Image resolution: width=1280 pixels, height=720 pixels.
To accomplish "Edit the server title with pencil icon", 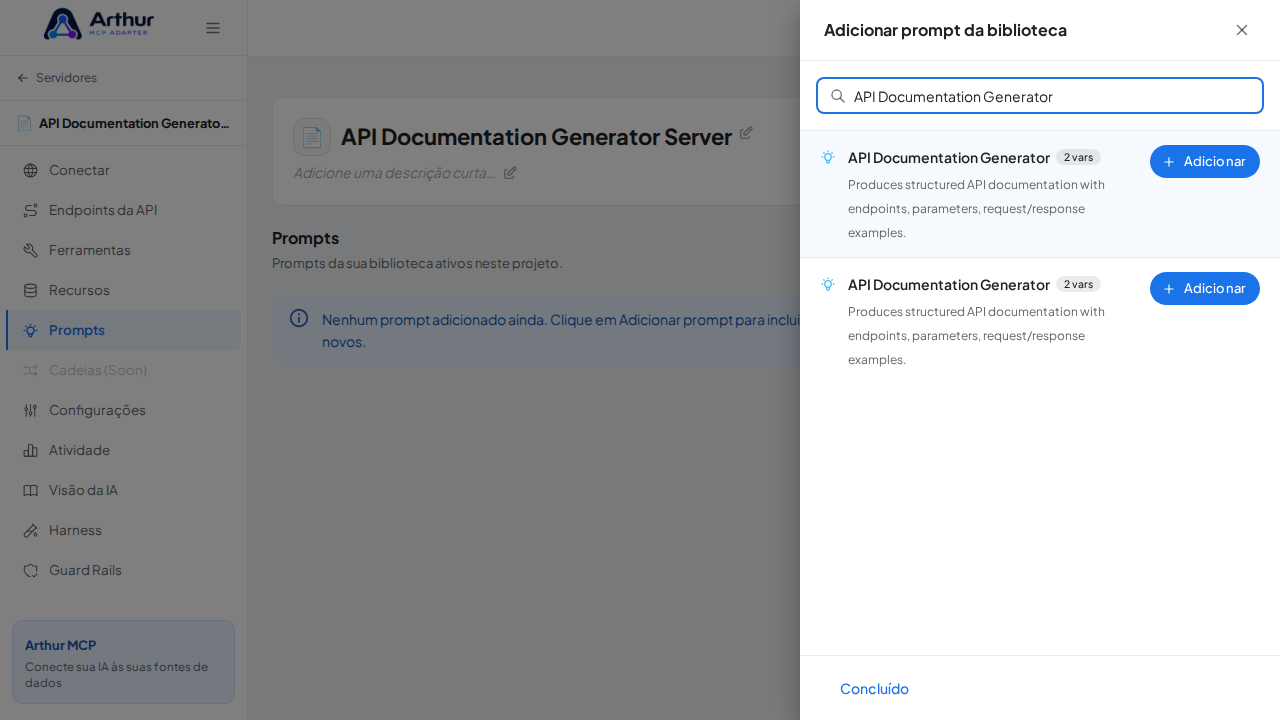I will [746, 132].
